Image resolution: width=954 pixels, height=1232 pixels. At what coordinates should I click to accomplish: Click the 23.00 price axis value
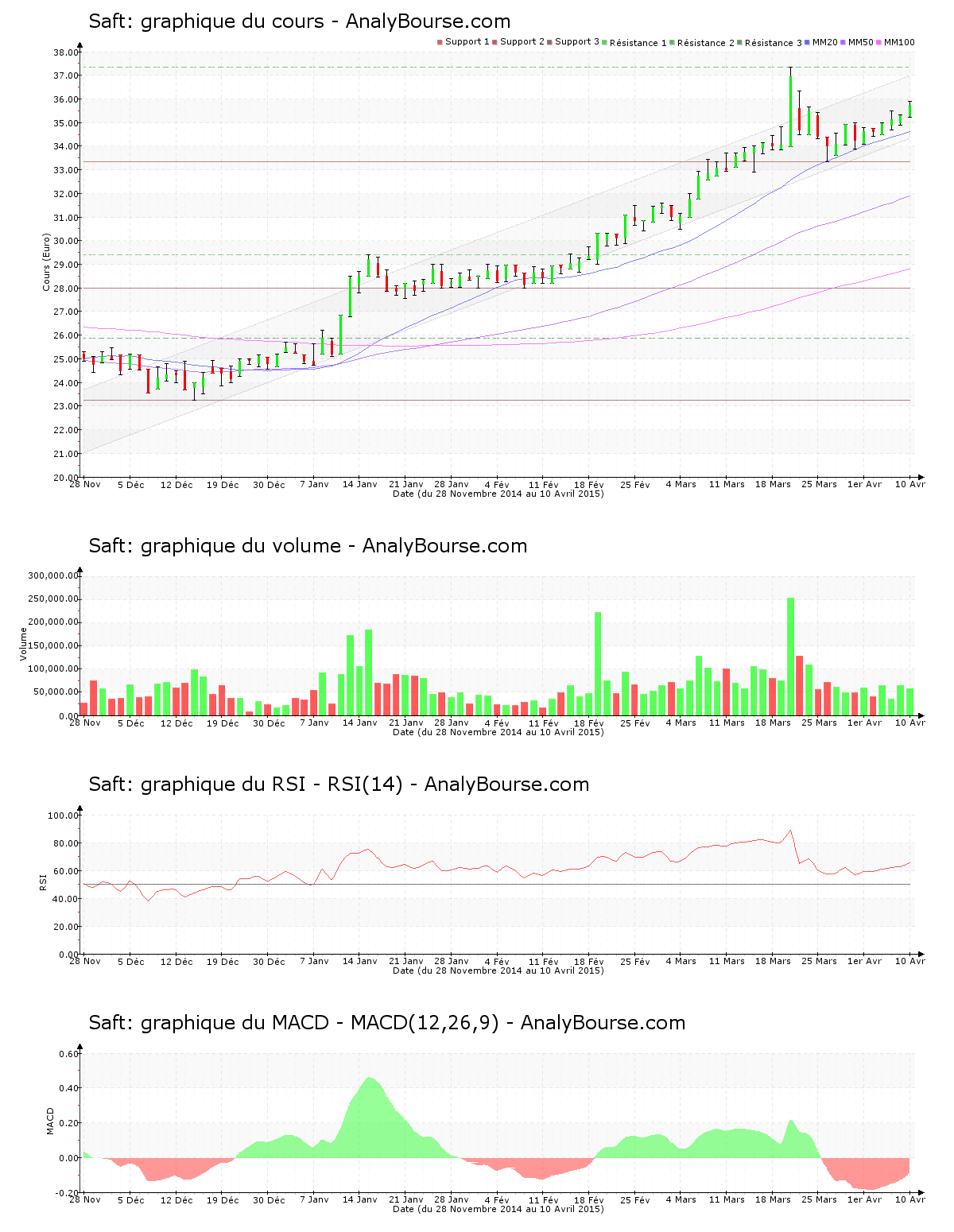click(65, 407)
